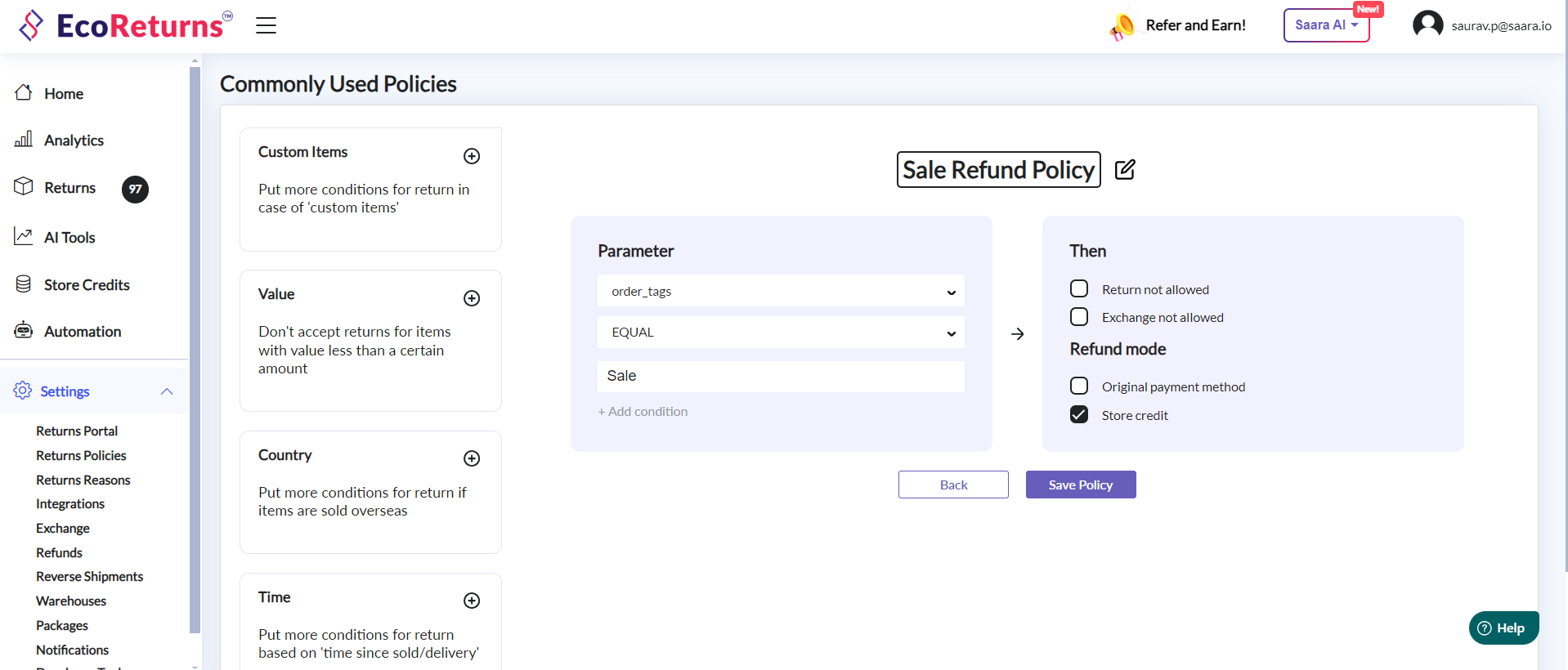This screenshot has height=670, width=1568.
Task: Uncheck the Store credit refund mode
Action: 1079,415
